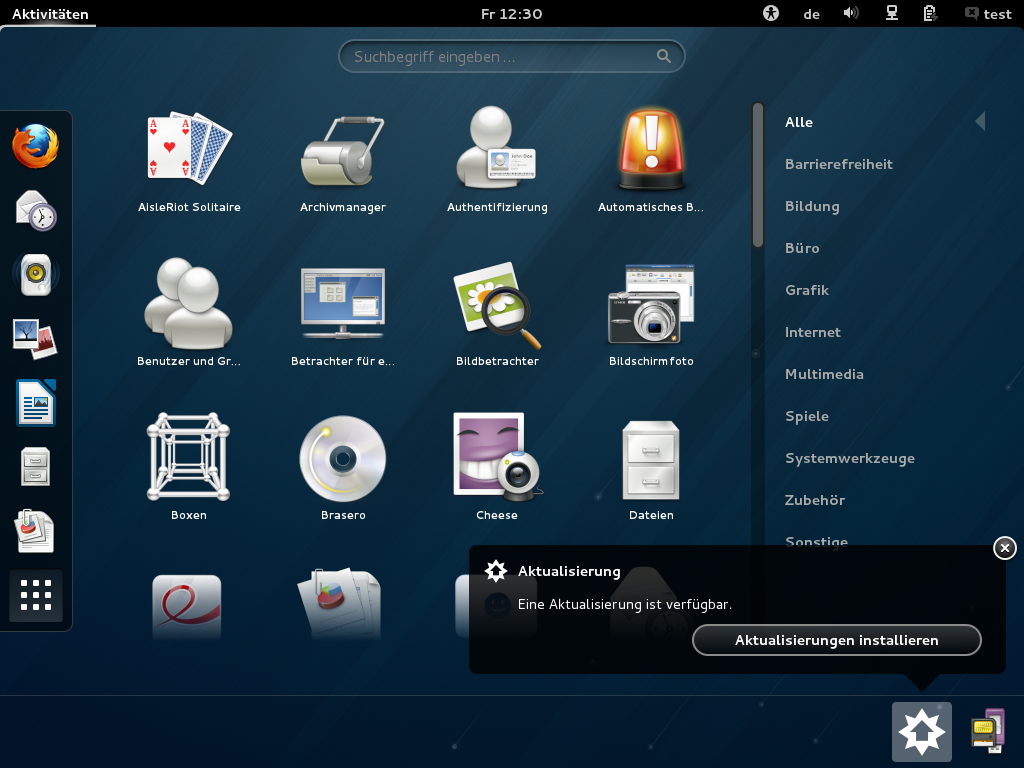Select the Internet category
The width and height of the screenshot is (1024, 768).
[812, 332]
